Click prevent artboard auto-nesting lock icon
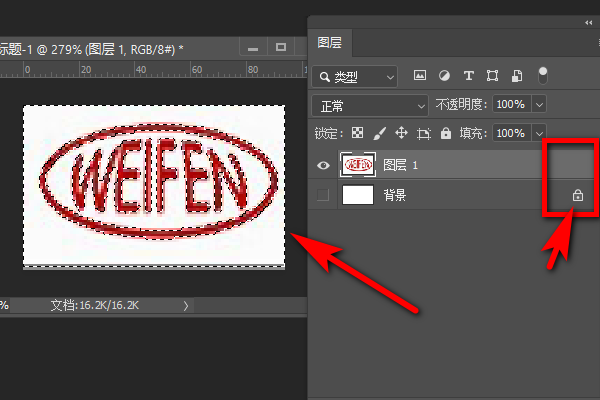This screenshot has height=400, width=600. [423, 133]
